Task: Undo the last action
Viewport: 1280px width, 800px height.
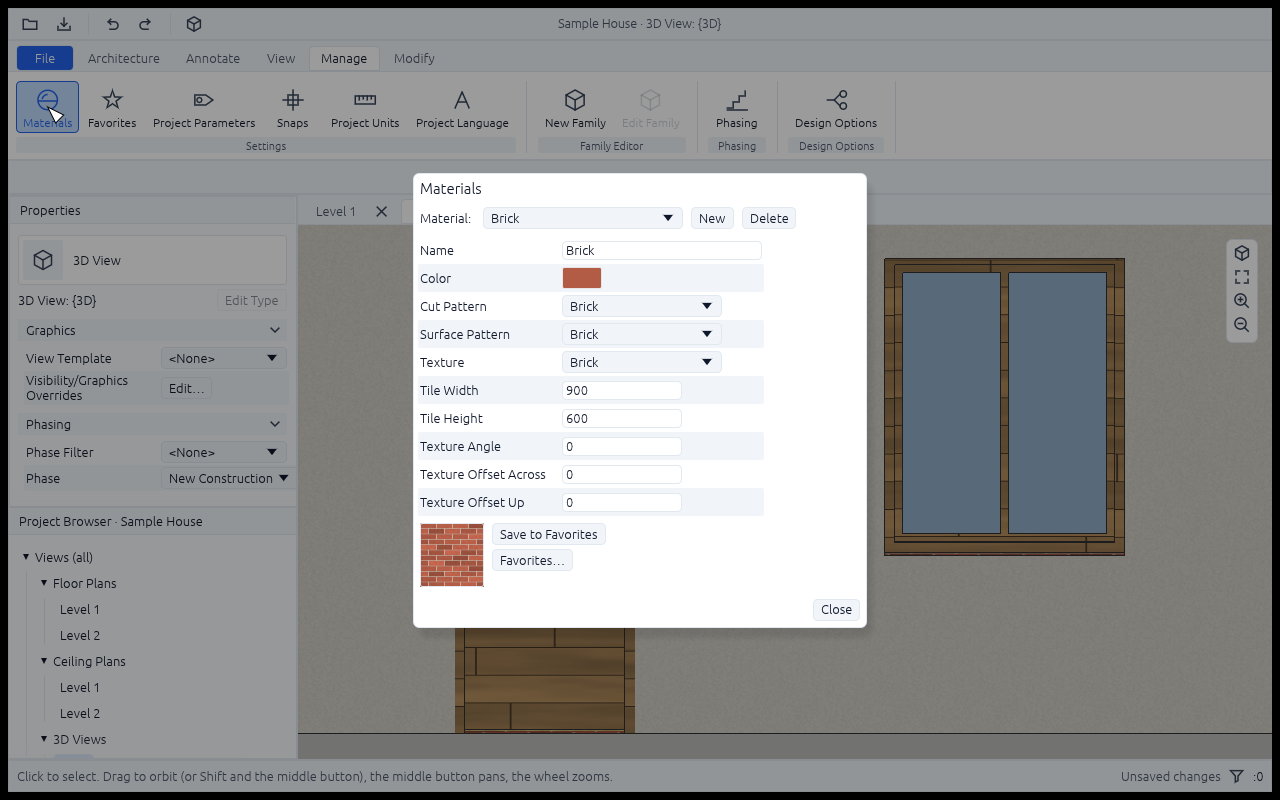Action: click(x=113, y=24)
